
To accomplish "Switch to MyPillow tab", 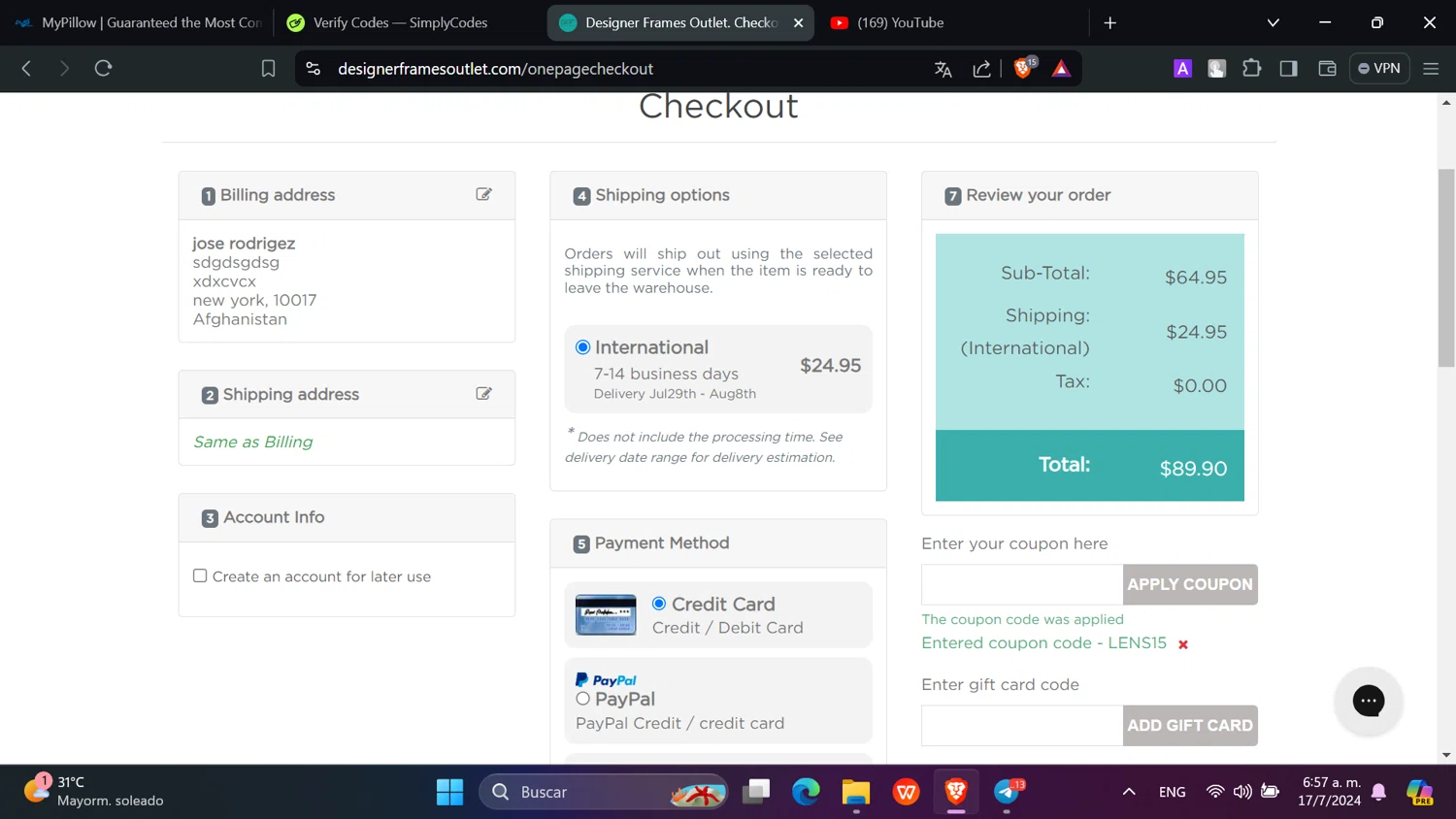I will tap(137, 22).
